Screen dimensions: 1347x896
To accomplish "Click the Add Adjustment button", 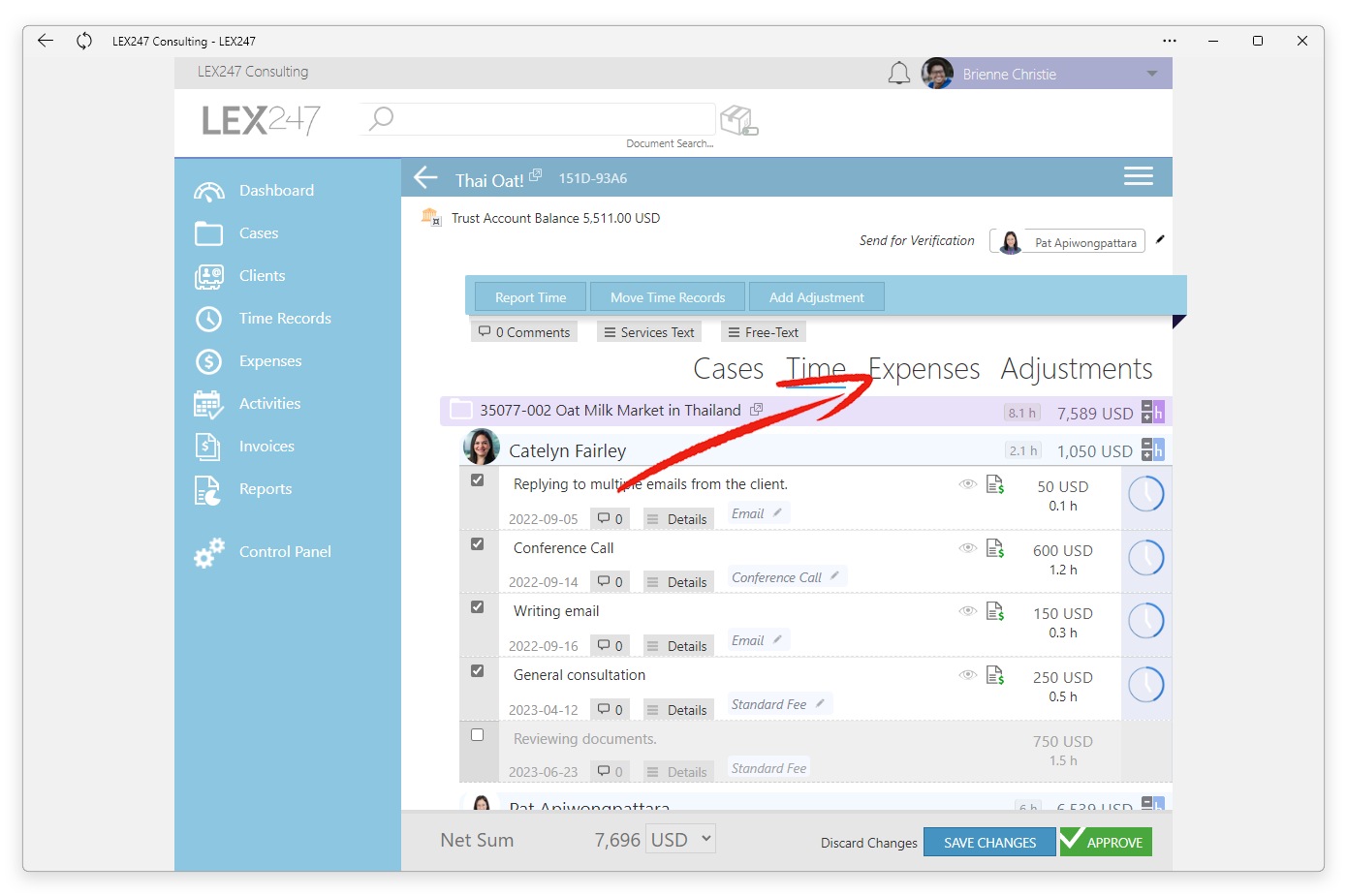I will (x=817, y=297).
